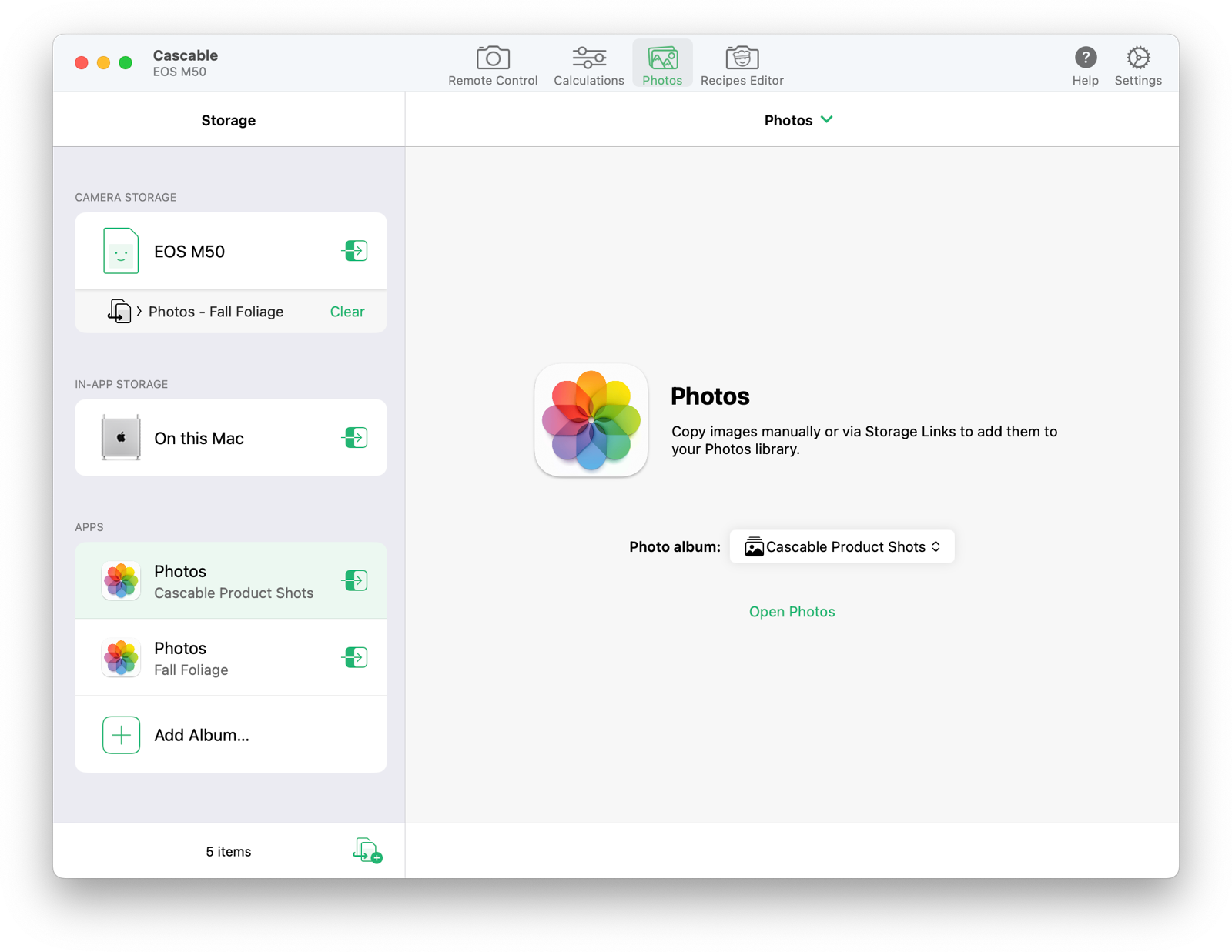Clear the Photos - Fall Foliage storage link
The height and width of the screenshot is (952, 1232).
click(x=347, y=312)
